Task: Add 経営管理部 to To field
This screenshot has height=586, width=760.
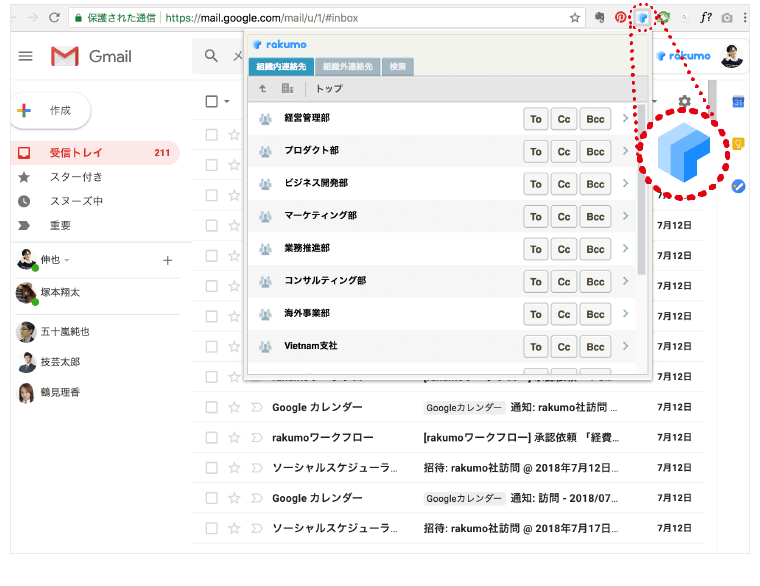Action: tap(536, 119)
